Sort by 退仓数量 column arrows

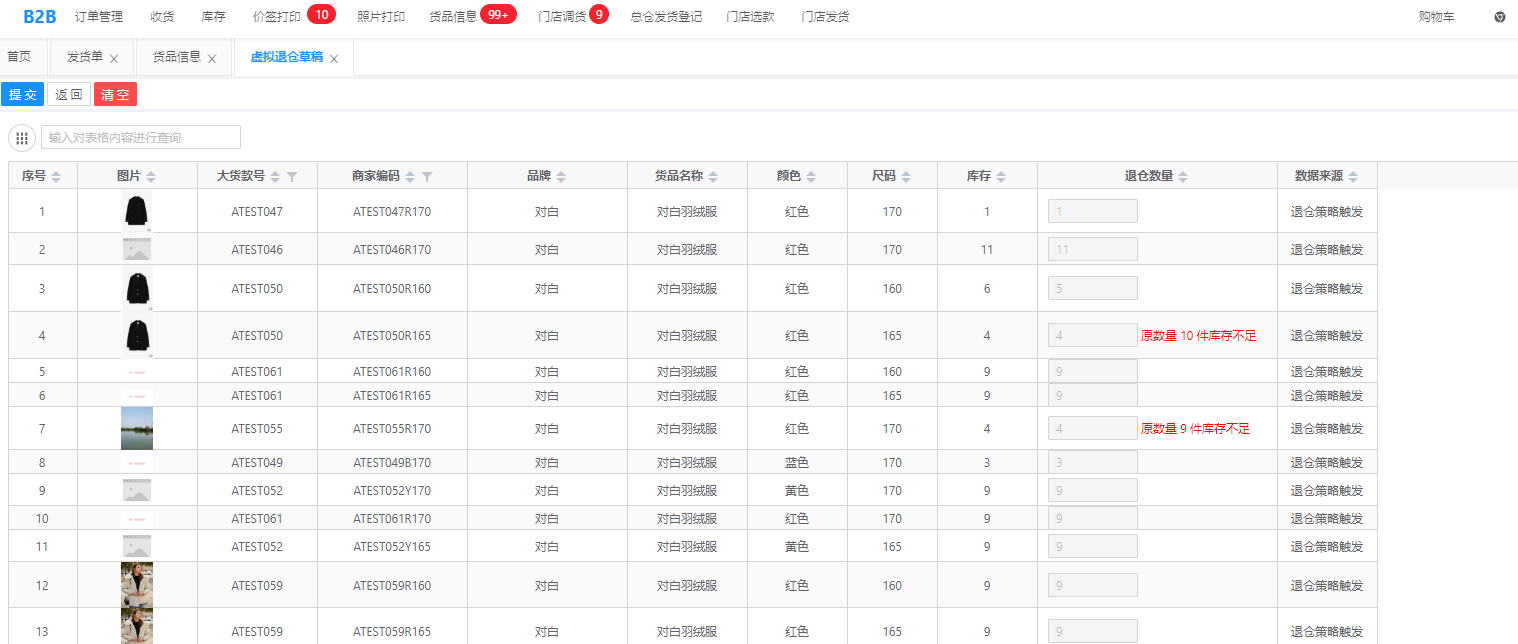coord(1183,177)
